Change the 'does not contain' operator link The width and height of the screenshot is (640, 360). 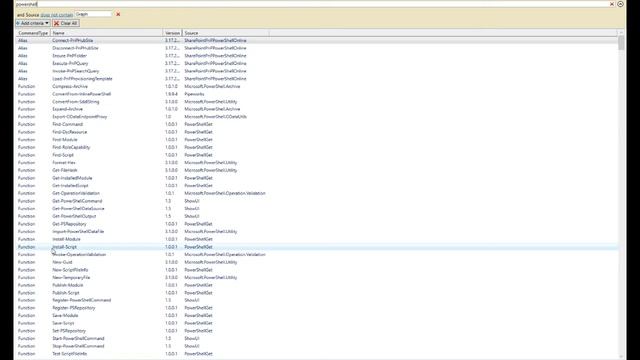[x=57, y=15]
